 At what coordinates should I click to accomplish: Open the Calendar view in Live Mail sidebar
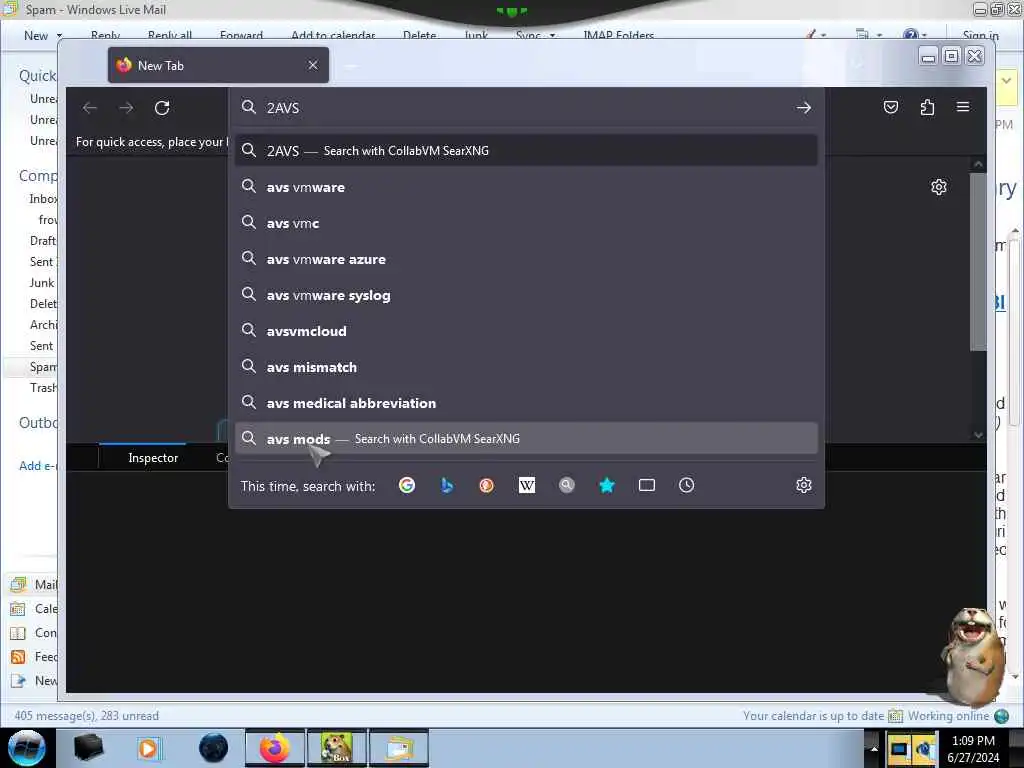pyautogui.click(x=34, y=609)
